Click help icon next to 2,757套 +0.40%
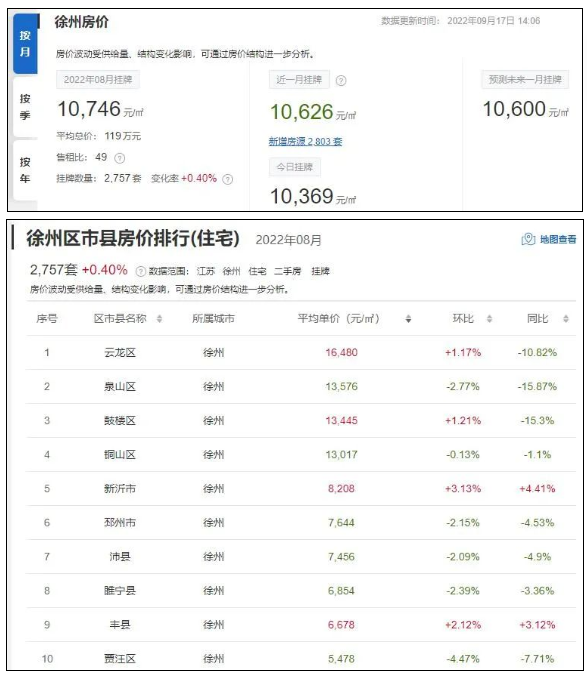This screenshot has height=676, width=587. [141, 271]
